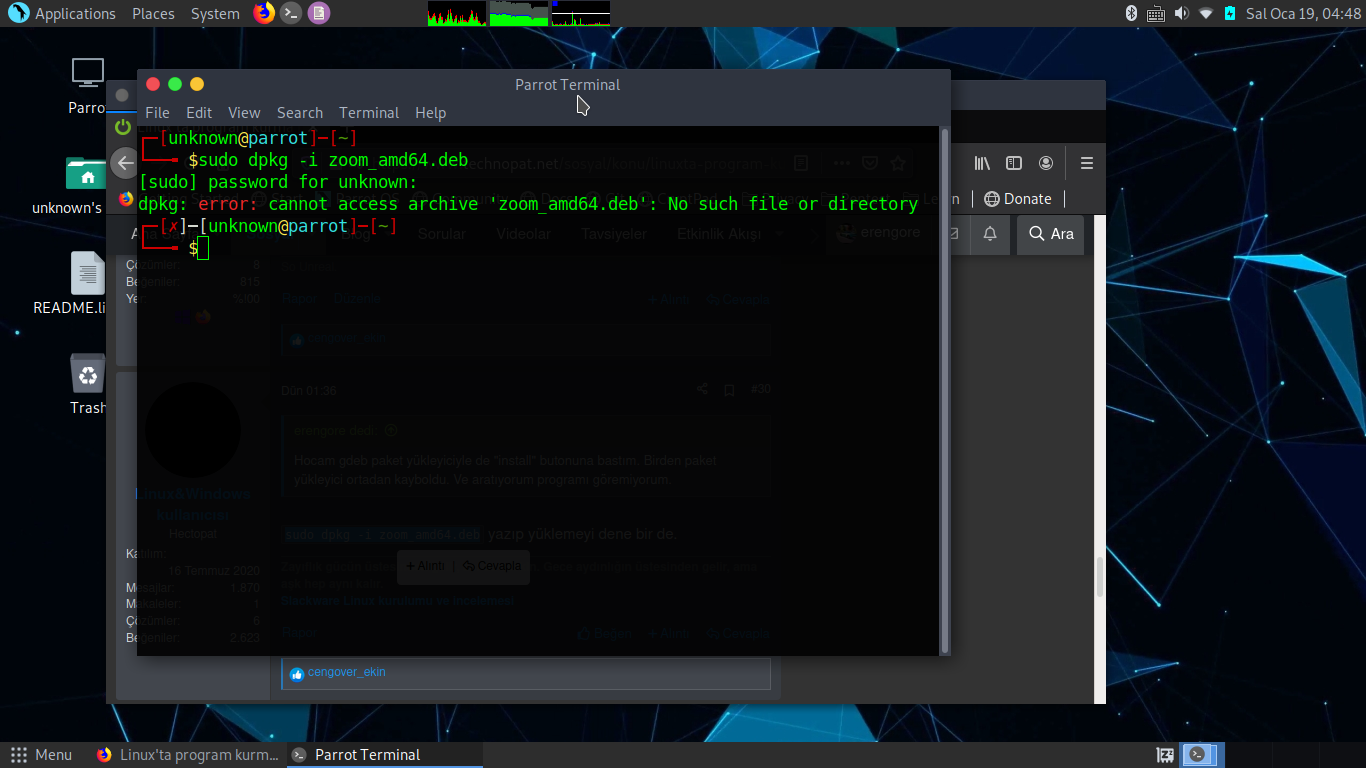Open the Firefox hamburger menu
The image size is (1366, 768).
1087,163
